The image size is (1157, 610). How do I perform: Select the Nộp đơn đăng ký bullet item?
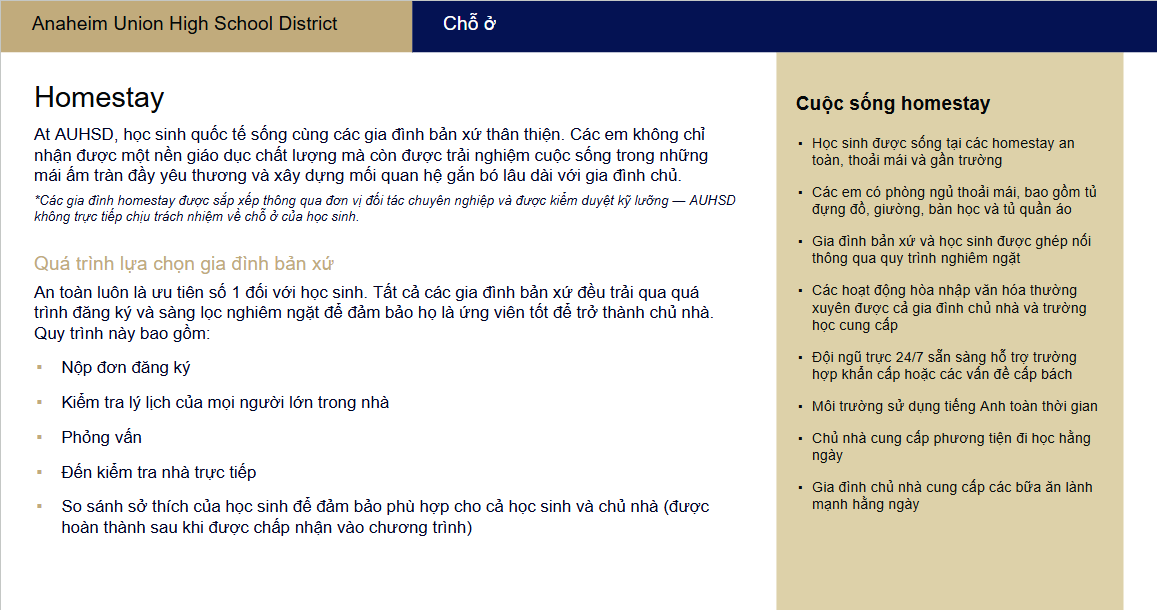(x=126, y=367)
